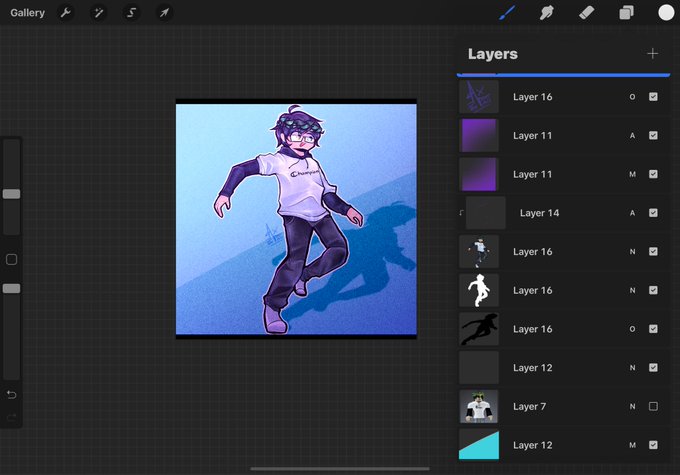Tap the black shadow thumbnail of Layer 16
The width and height of the screenshot is (680, 475).
(x=479, y=329)
